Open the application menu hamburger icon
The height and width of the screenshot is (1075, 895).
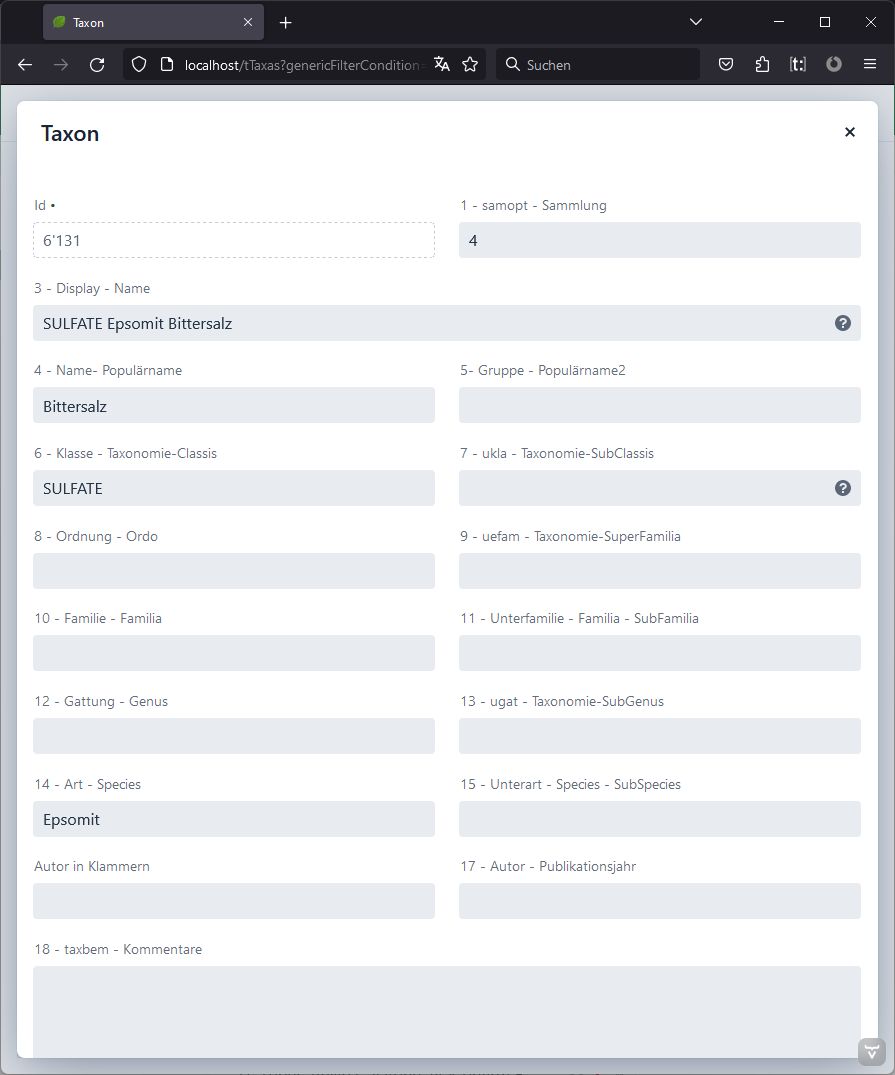click(870, 64)
